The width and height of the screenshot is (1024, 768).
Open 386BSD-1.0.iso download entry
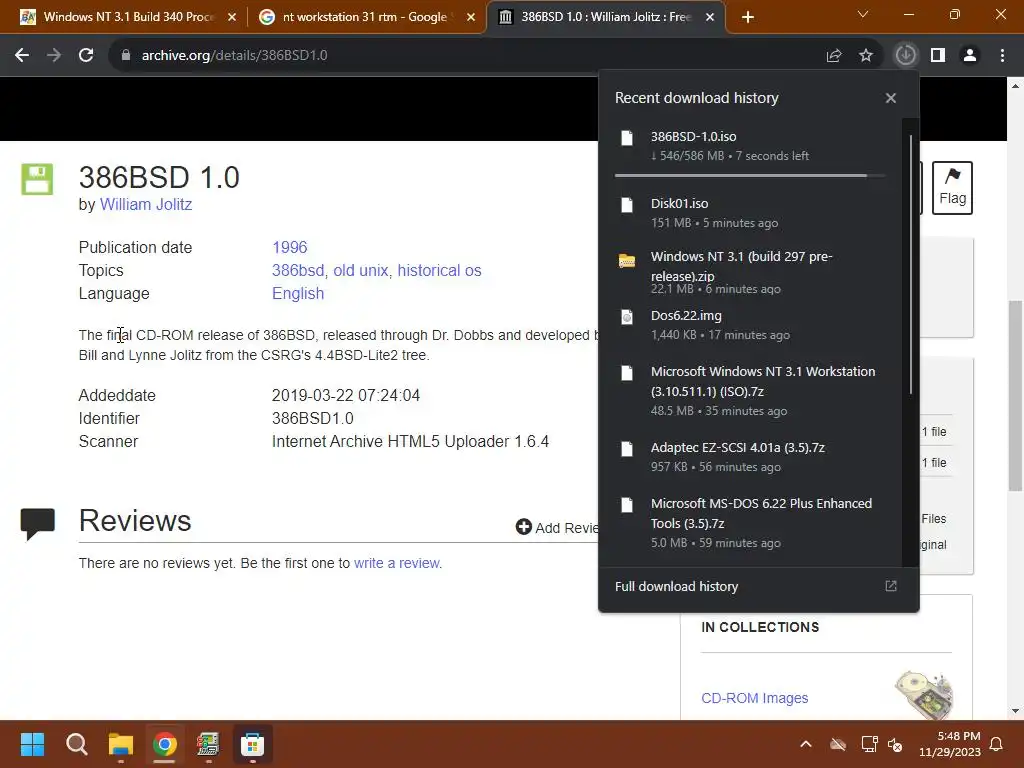coord(750,146)
